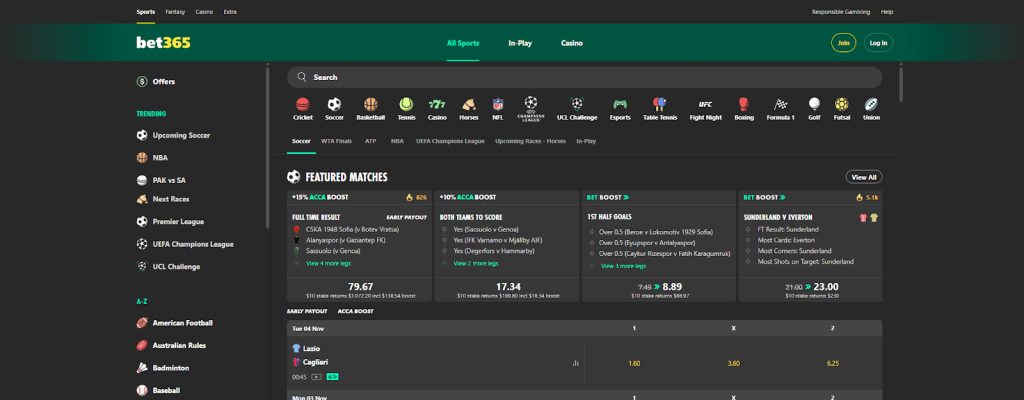Viewport: 1024px width, 400px height.
Task: Click the search magnifier icon
Action: [x=302, y=77]
